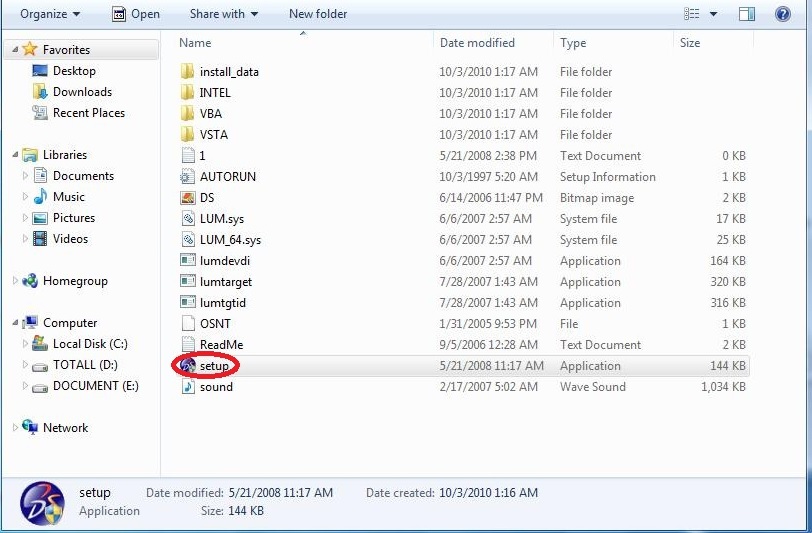Collapse the Computer node
The image size is (812, 533).
tap(15, 323)
